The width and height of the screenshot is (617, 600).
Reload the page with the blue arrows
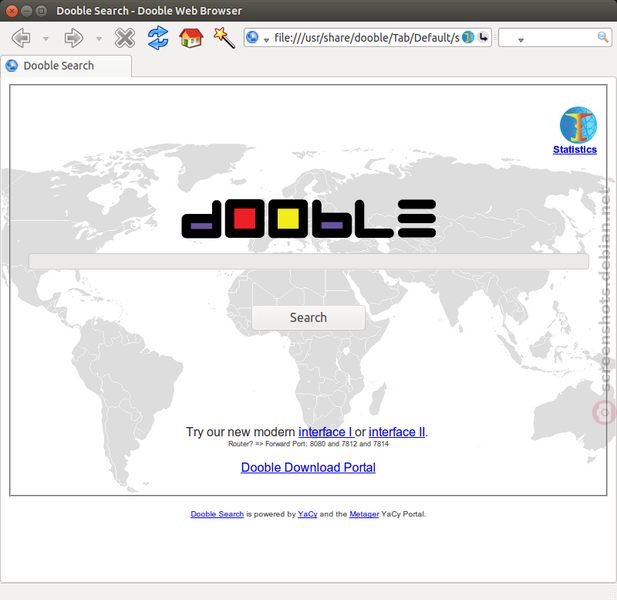pyautogui.click(x=158, y=38)
